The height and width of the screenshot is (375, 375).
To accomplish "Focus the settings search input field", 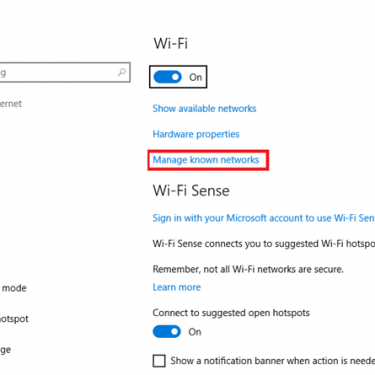I will [x=65, y=72].
